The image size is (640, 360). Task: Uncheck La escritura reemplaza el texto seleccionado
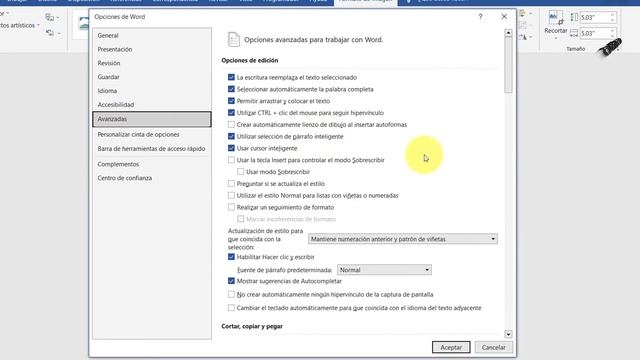click(231, 77)
